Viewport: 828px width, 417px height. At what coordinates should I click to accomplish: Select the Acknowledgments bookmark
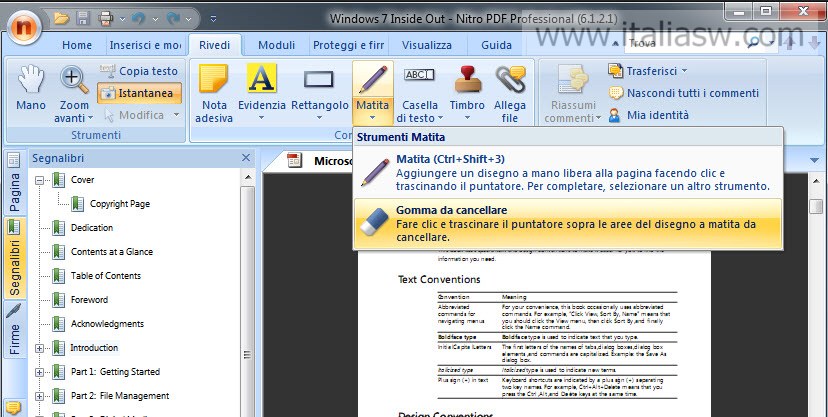pos(107,324)
